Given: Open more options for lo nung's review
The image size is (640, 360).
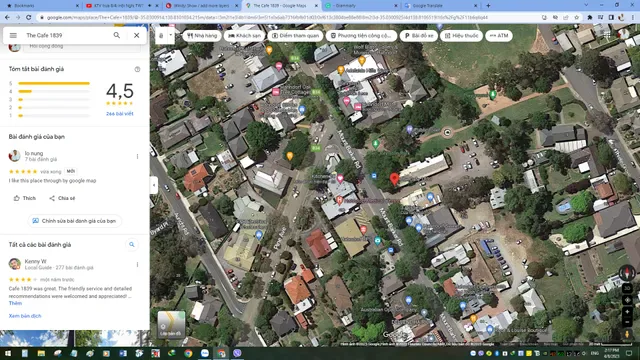Looking at the screenshot, I should coord(137,156).
